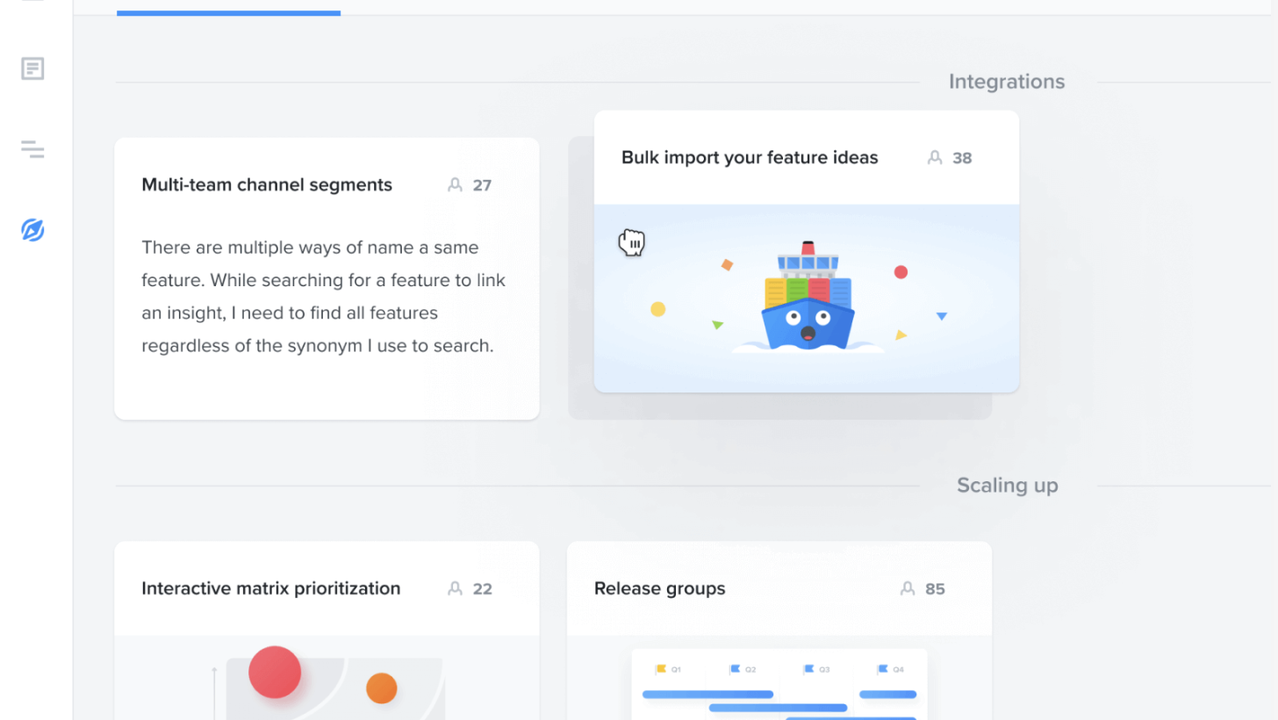The width and height of the screenshot is (1278, 720).
Task: Click voter icon on Interactive matrix prioritization
Action: [455, 589]
